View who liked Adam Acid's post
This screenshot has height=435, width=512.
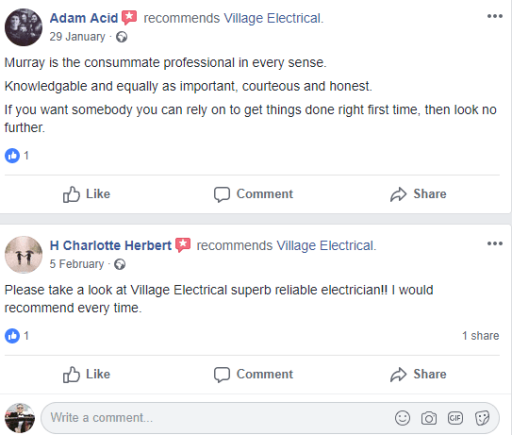pos(17,155)
